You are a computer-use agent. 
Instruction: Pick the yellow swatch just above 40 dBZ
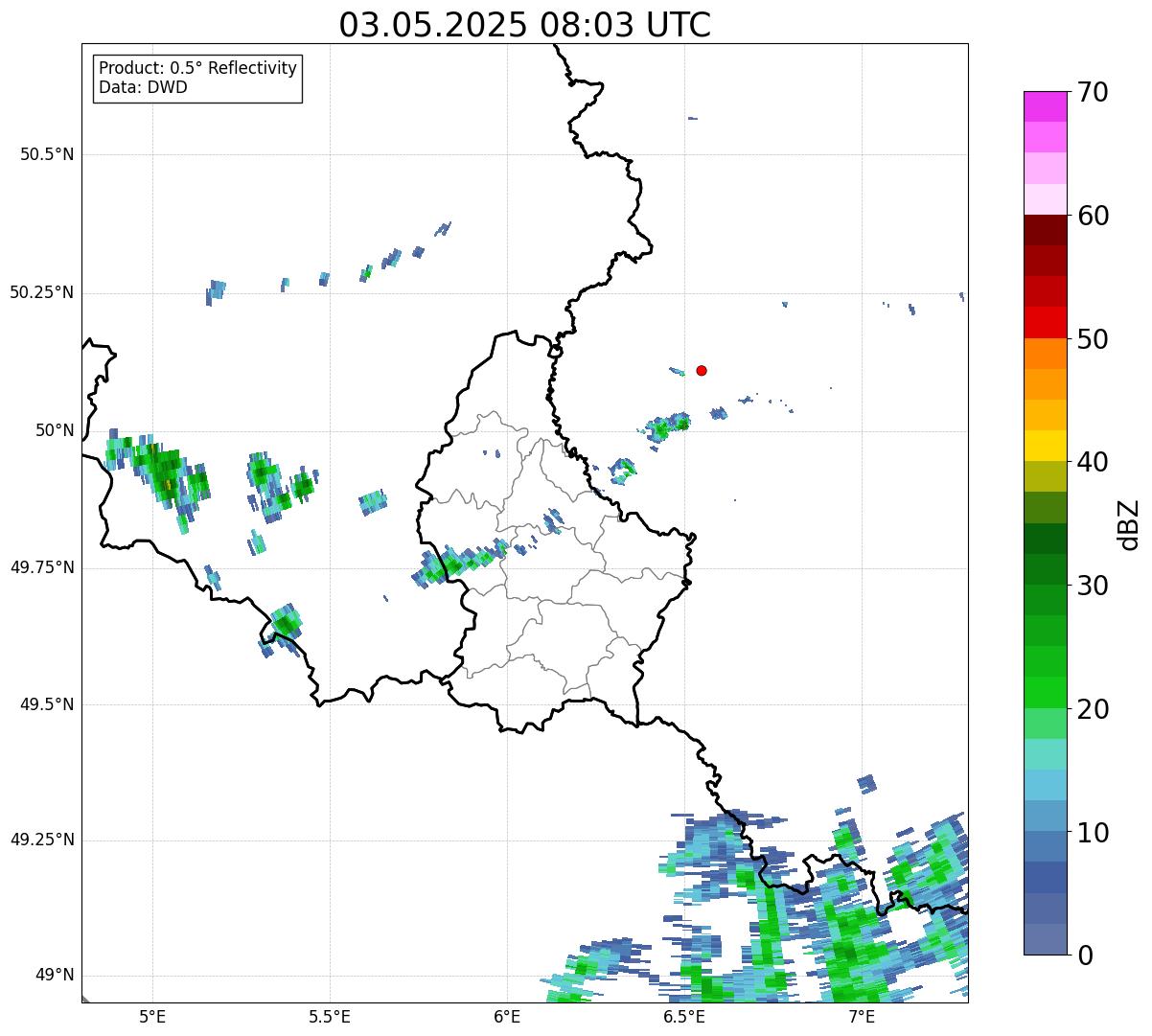1045,447
